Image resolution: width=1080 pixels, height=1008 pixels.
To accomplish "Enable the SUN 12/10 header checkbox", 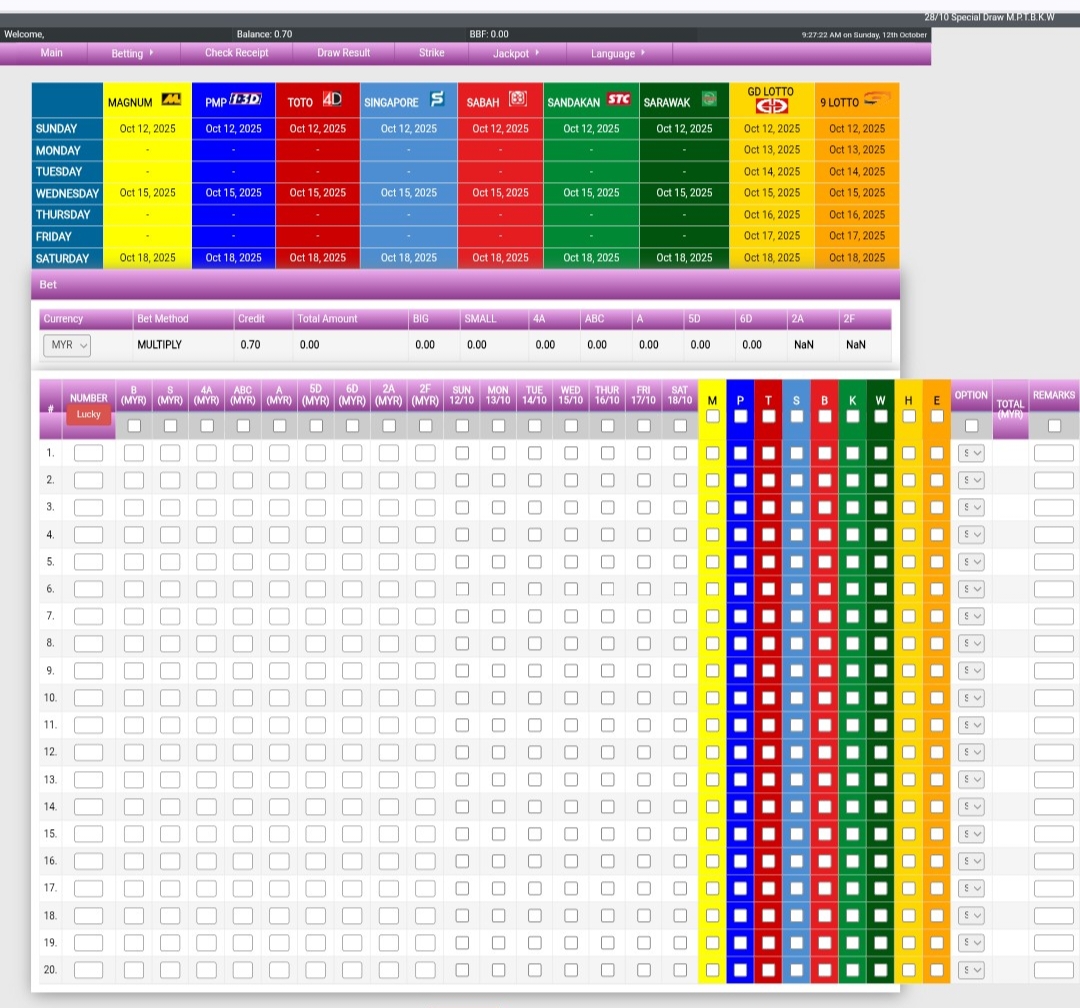I will [x=462, y=425].
